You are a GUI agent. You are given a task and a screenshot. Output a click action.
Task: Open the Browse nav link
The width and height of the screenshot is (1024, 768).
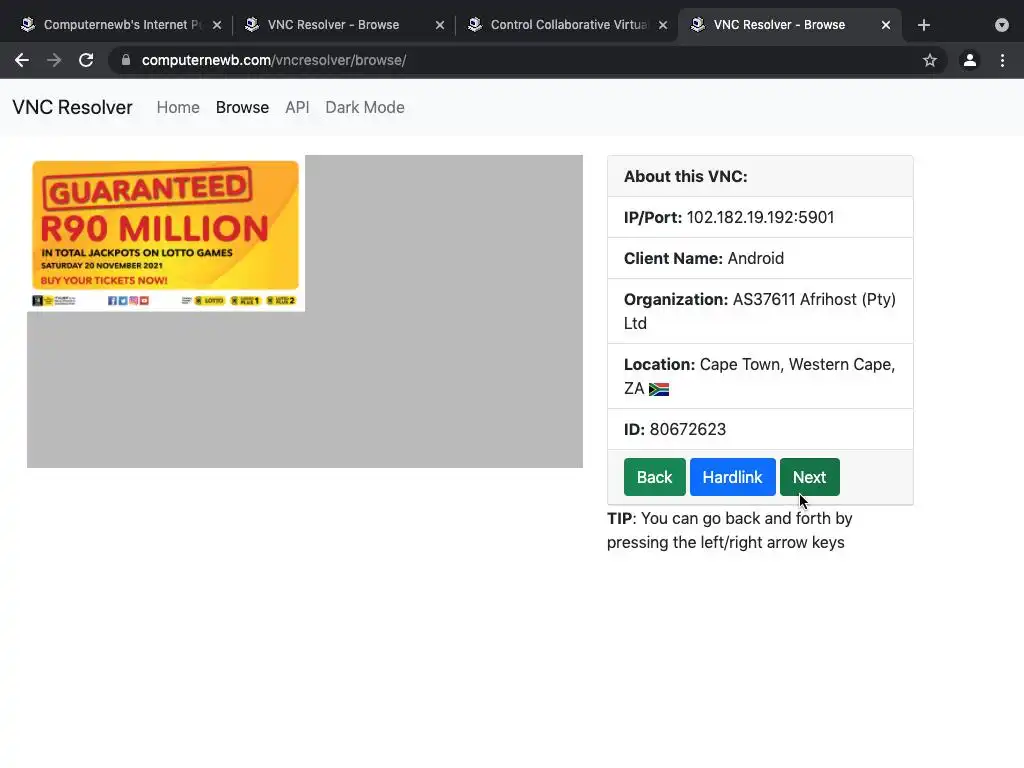pyautogui.click(x=242, y=107)
